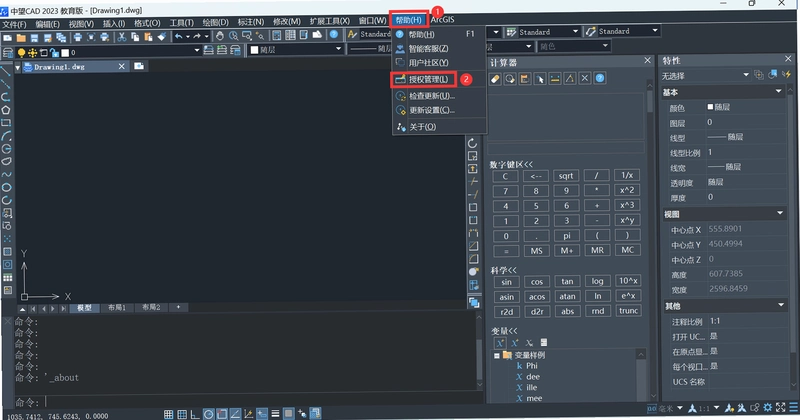The height and width of the screenshot is (420, 800).
Task: Toggle the layer freeze sun icon
Action: (x=32, y=53)
